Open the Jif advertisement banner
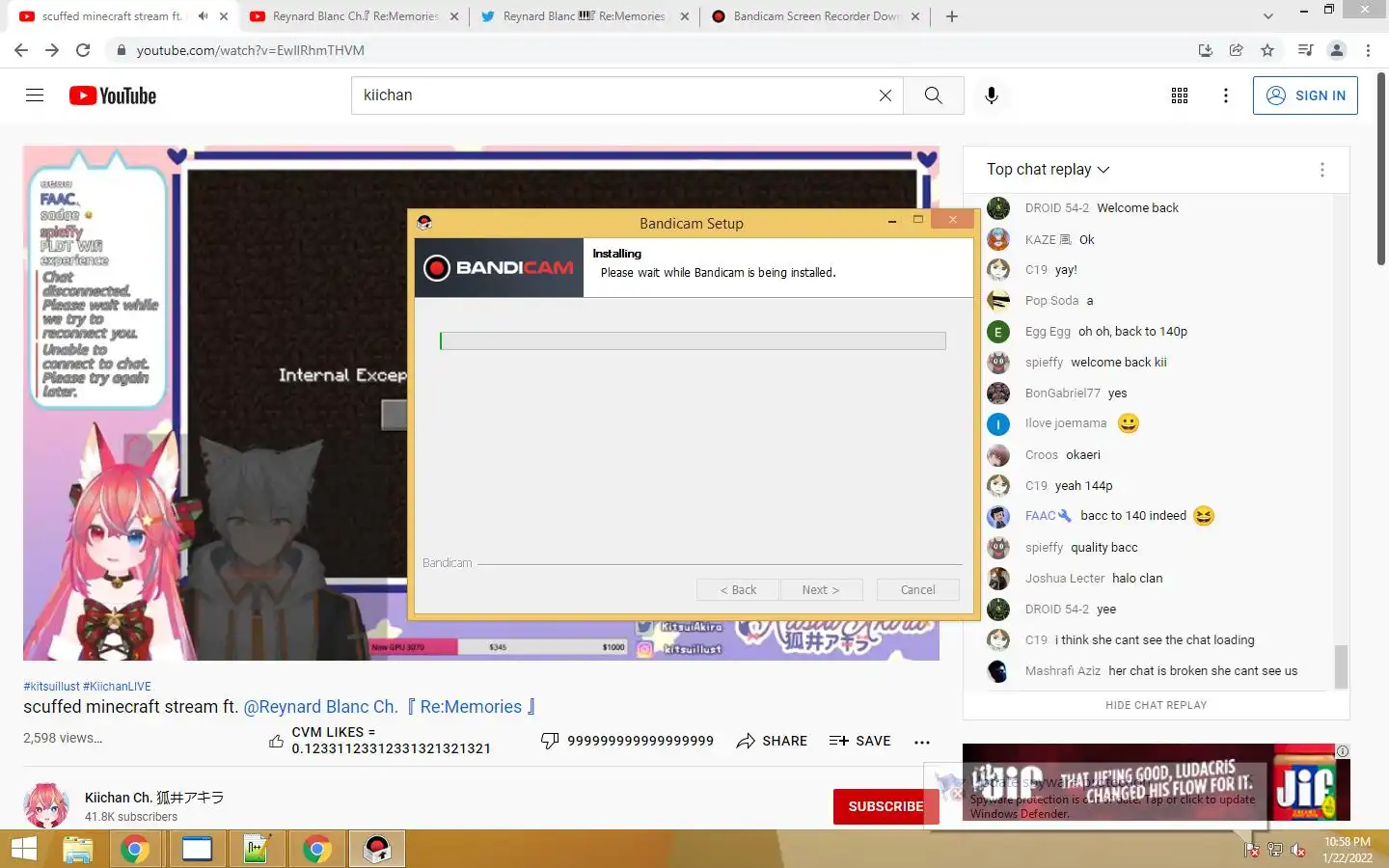 (x=1157, y=782)
